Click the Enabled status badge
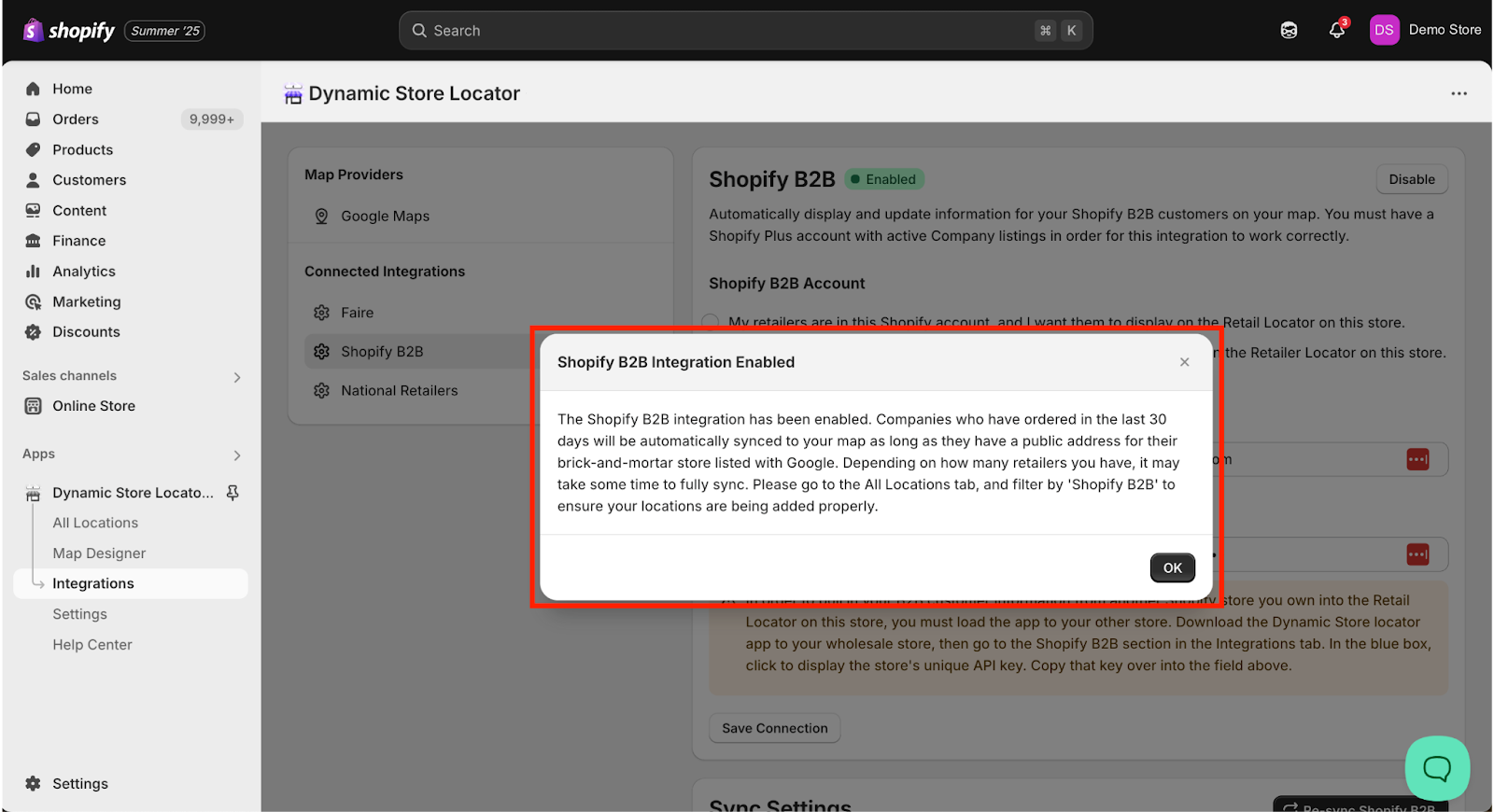Screen dimensions: 1494x812 [884, 179]
